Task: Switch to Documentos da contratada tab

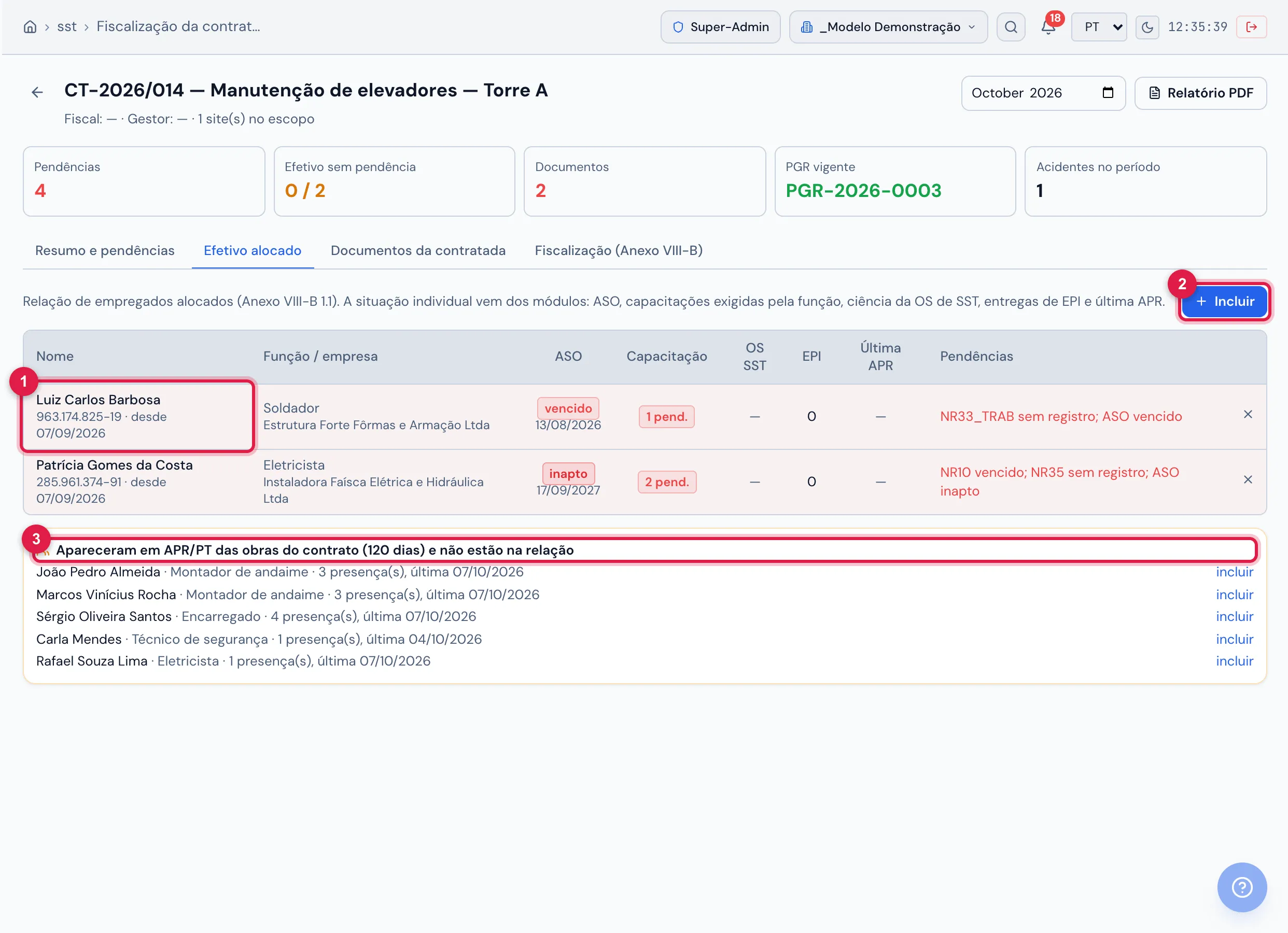Action: [418, 250]
